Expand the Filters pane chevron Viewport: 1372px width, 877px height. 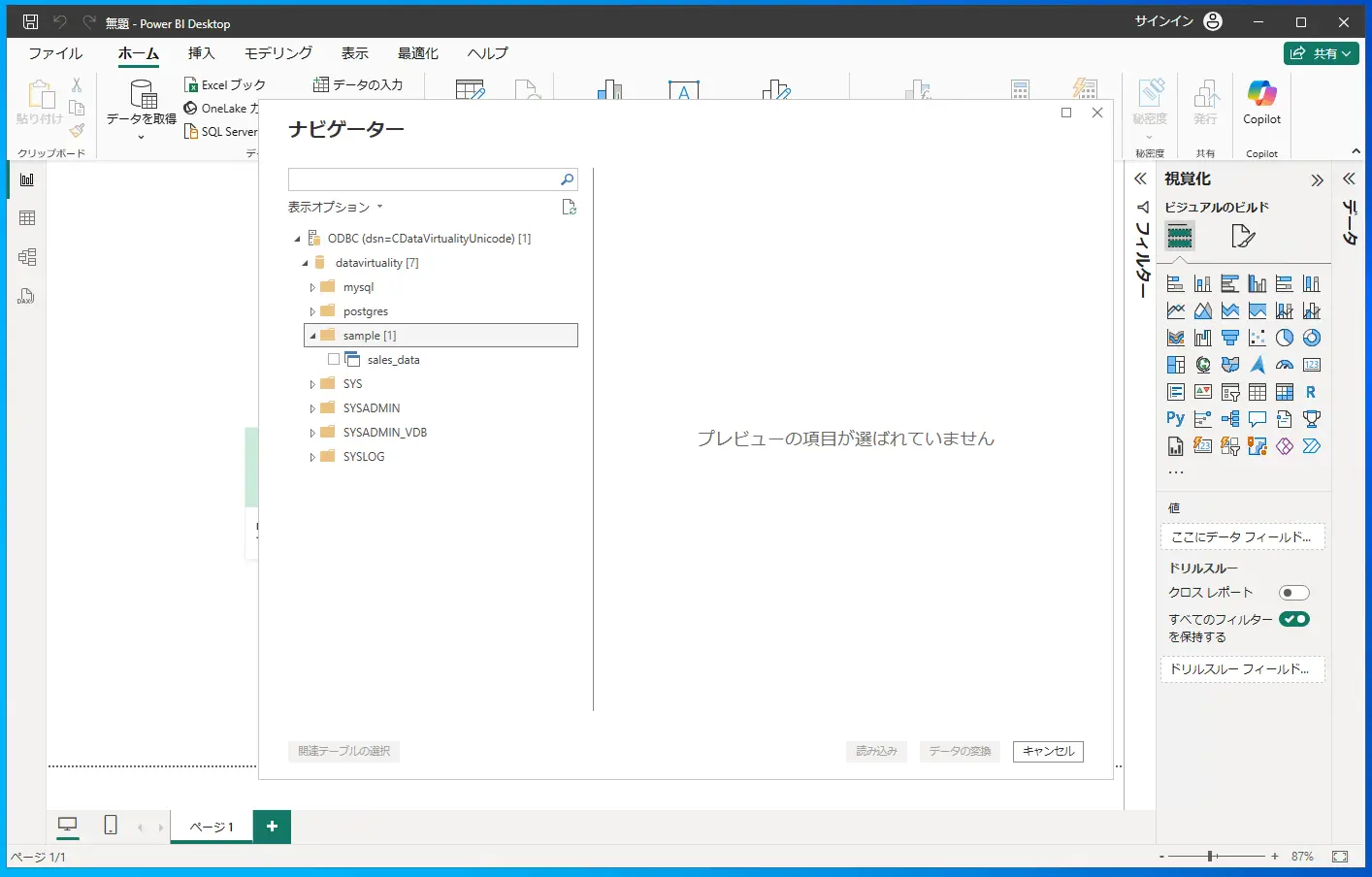[x=1141, y=179]
